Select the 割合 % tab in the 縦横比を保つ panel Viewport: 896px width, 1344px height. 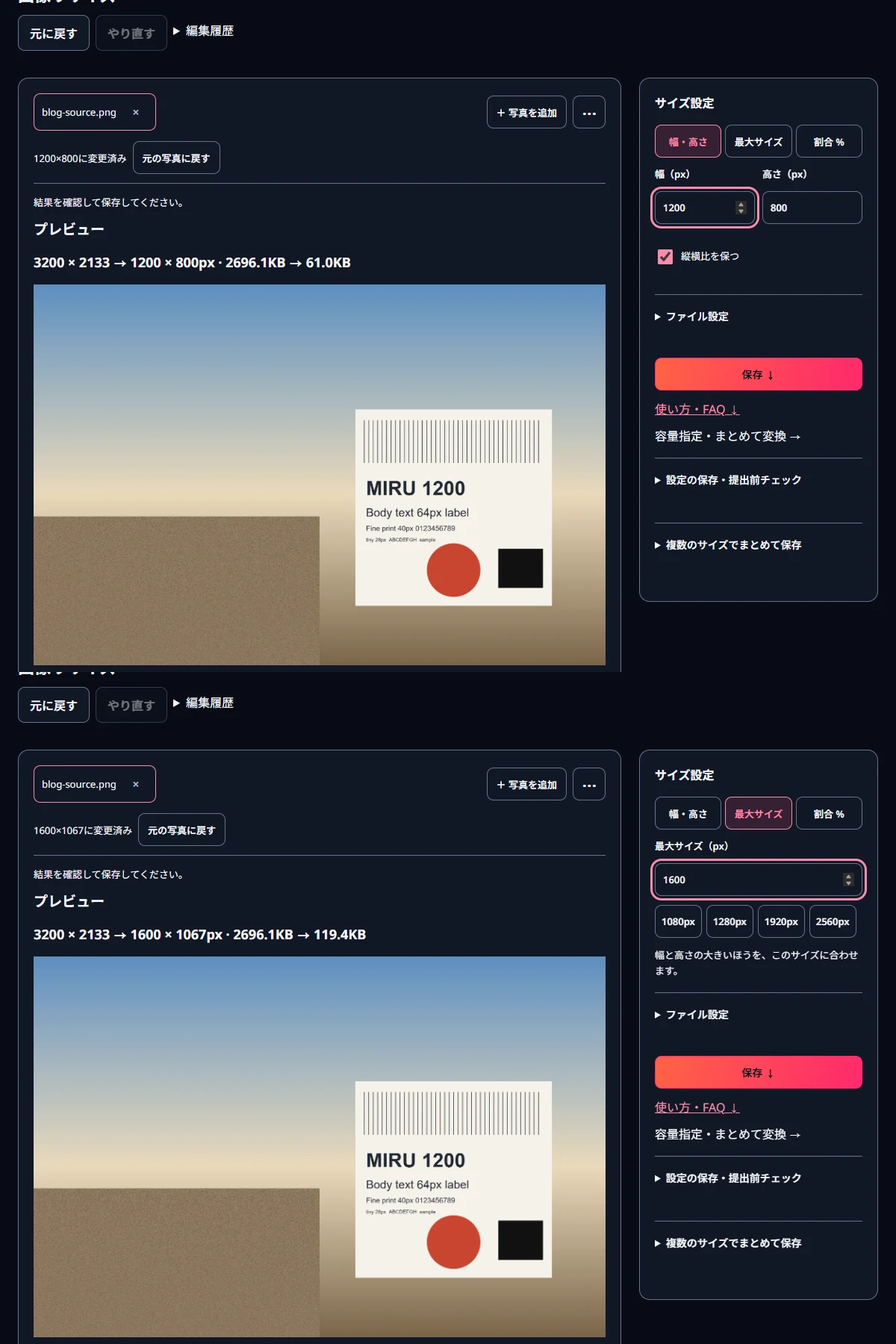click(x=829, y=141)
